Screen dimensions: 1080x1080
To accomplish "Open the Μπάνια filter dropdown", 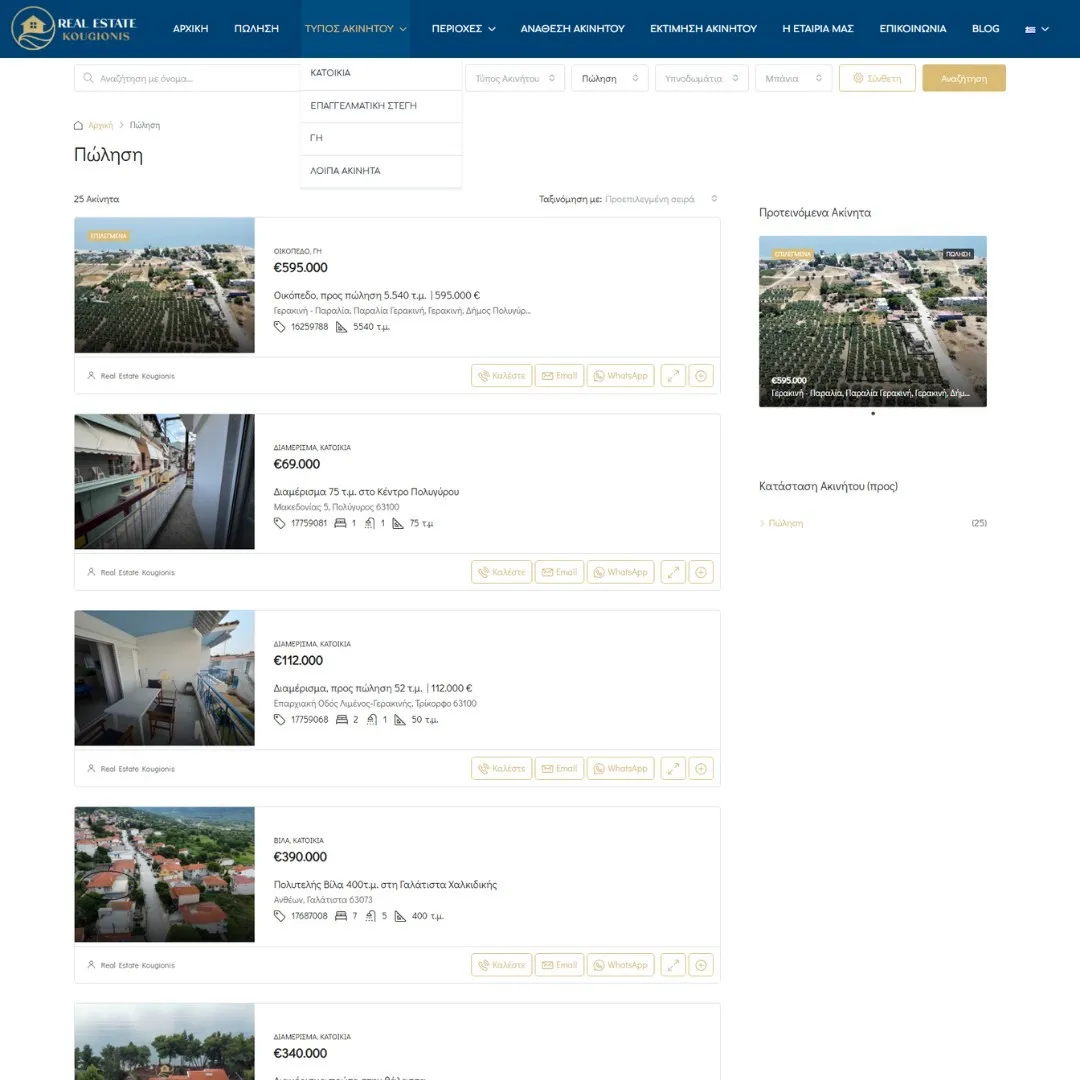I will (x=793, y=79).
